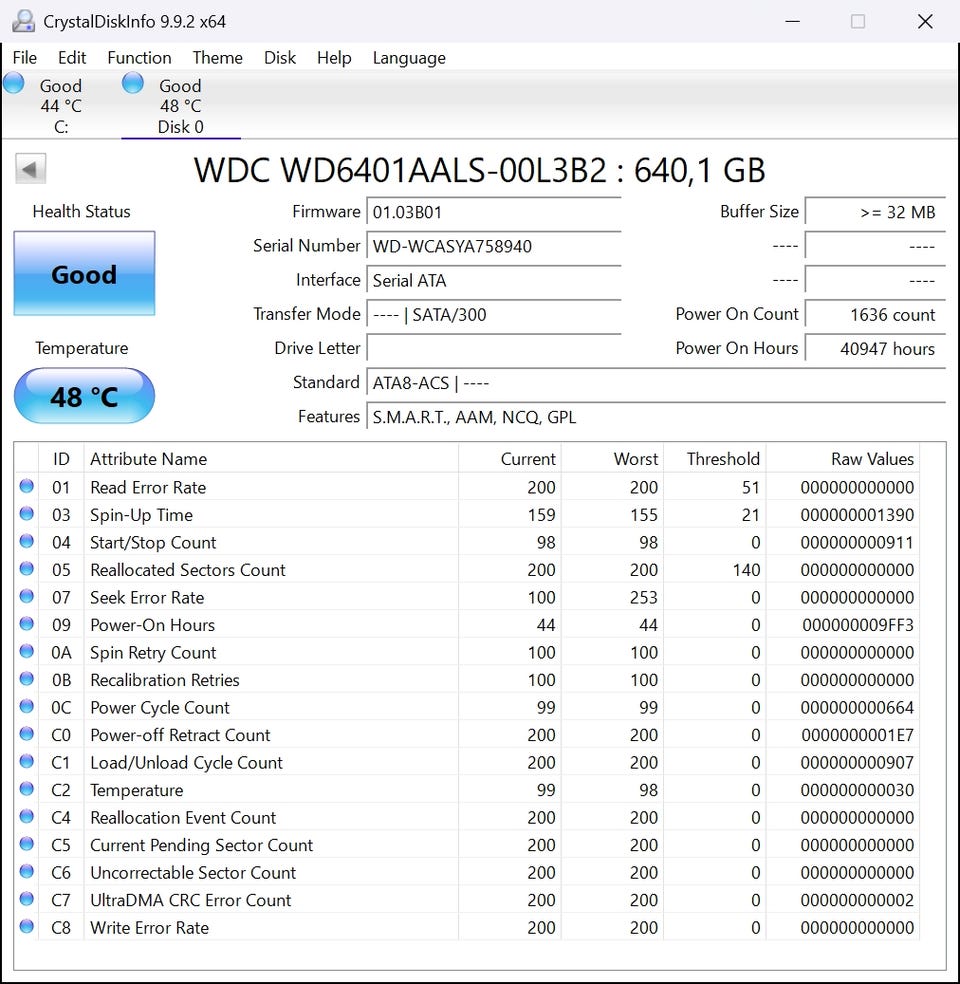This screenshot has height=984, width=960.
Task: Click the CrystalDiskInfo app icon in title bar
Action: (23, 21)
